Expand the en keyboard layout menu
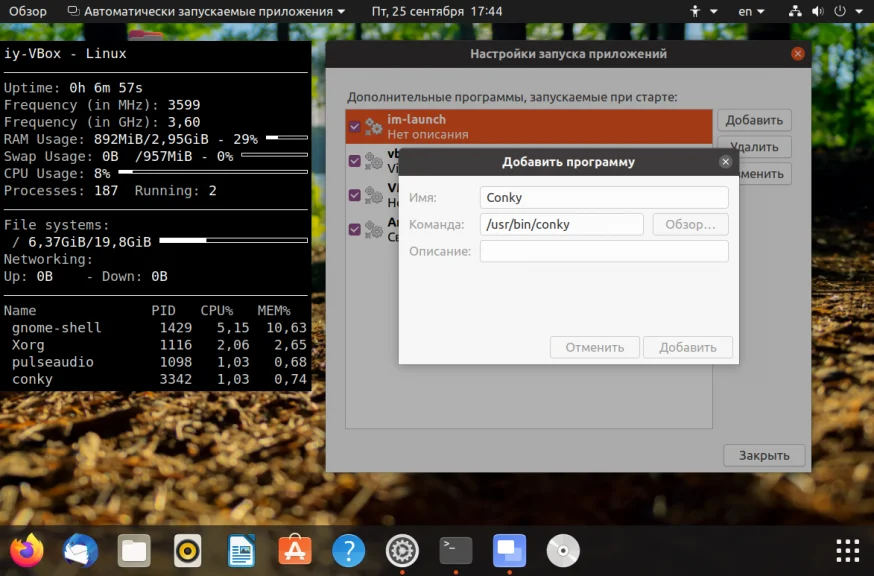The image size is (874, 576). click(750, 11)
